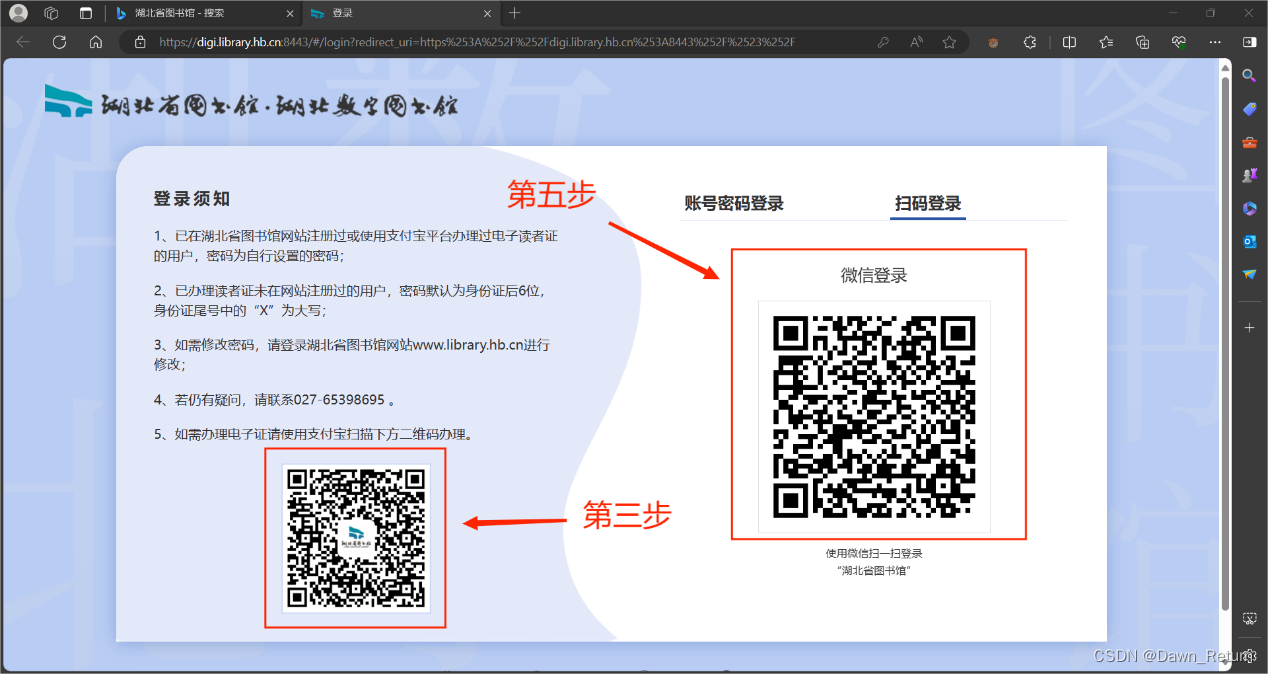The width and height of the screenshot is (1268, 674).
Task: Click the 使用微信扫一扫登录 caption
Action: [874, 553]
